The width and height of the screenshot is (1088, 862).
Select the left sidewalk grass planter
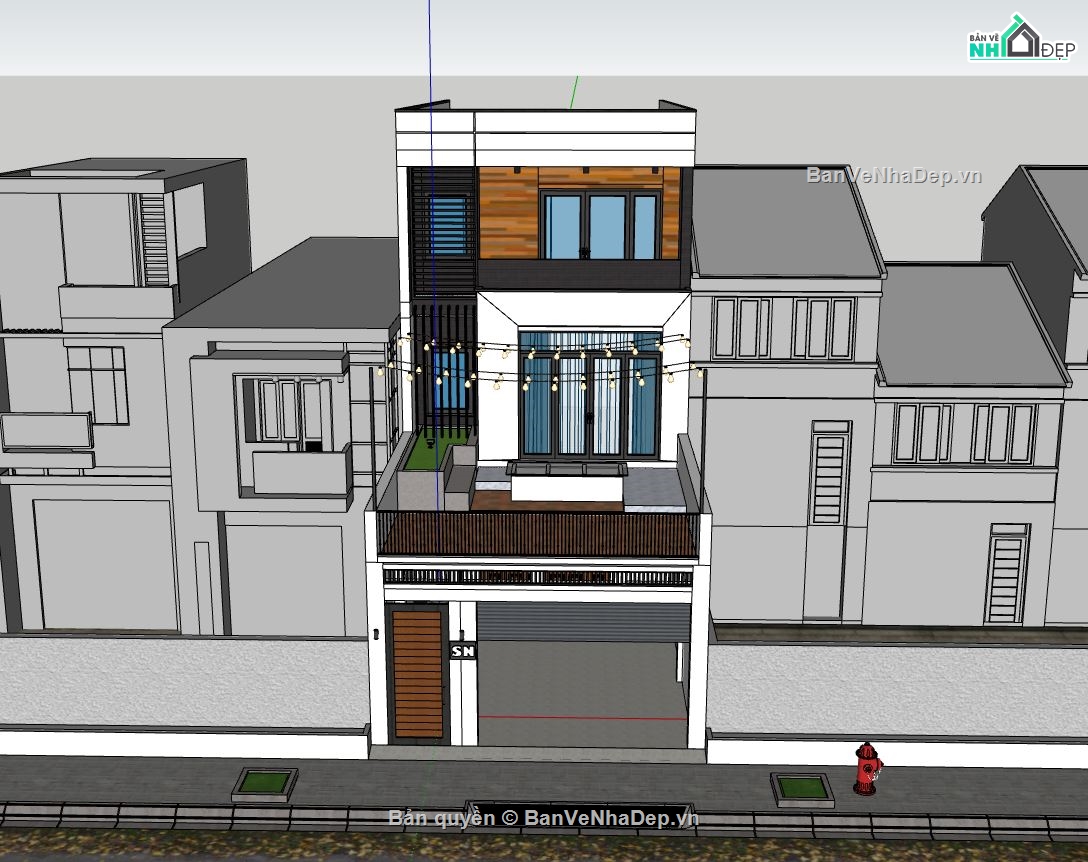(264, 784)
